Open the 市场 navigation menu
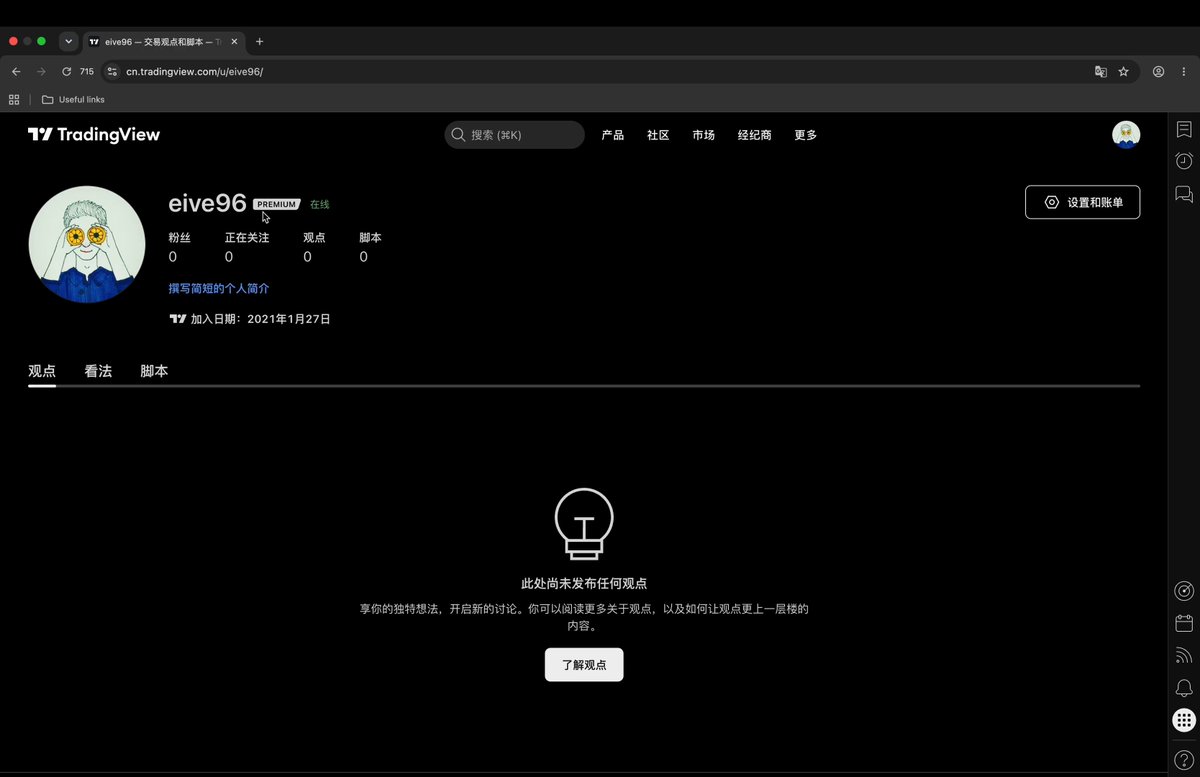 point(703,135)
